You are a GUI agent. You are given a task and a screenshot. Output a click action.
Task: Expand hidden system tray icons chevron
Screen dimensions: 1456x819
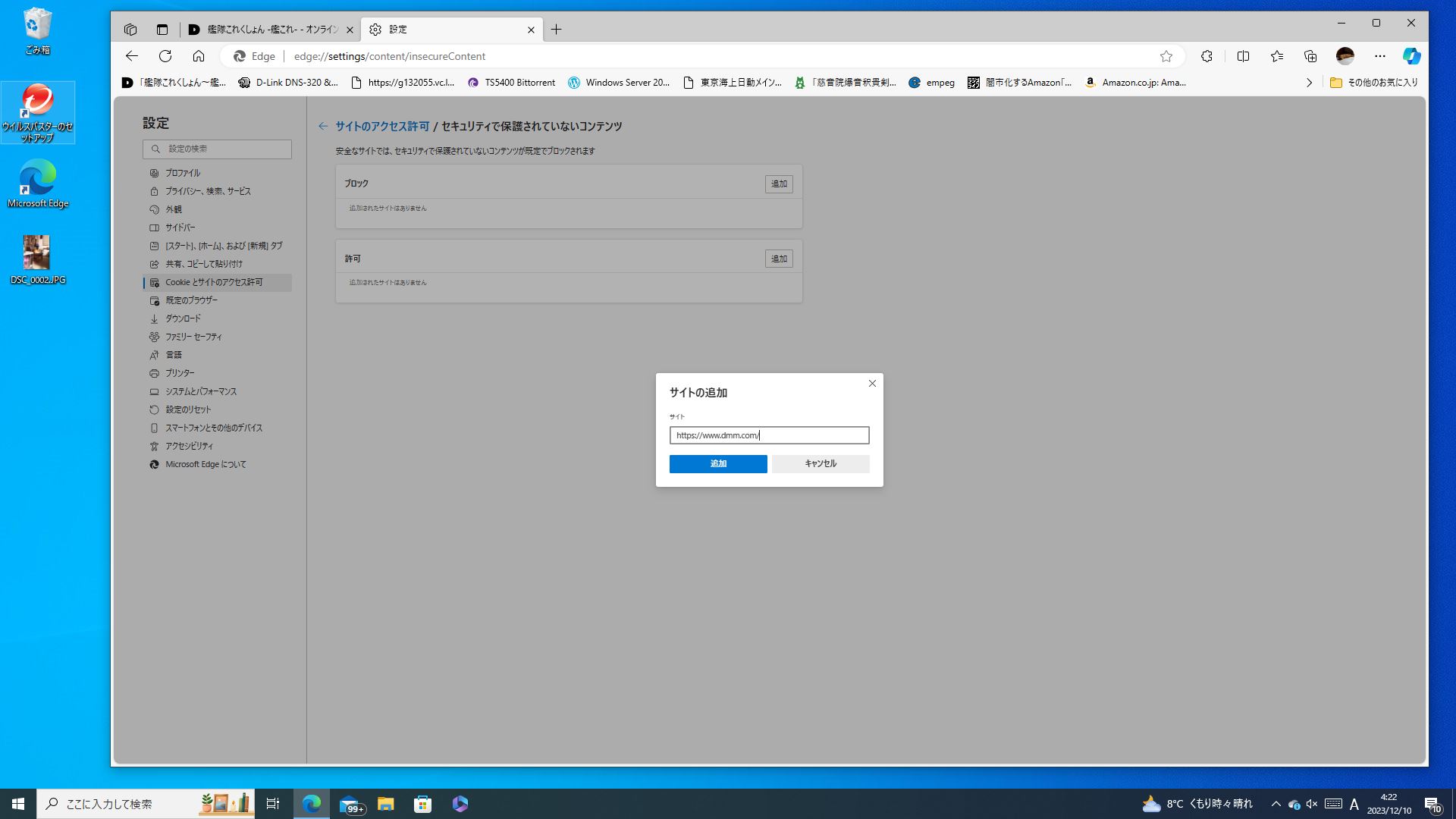(1276, 804)
